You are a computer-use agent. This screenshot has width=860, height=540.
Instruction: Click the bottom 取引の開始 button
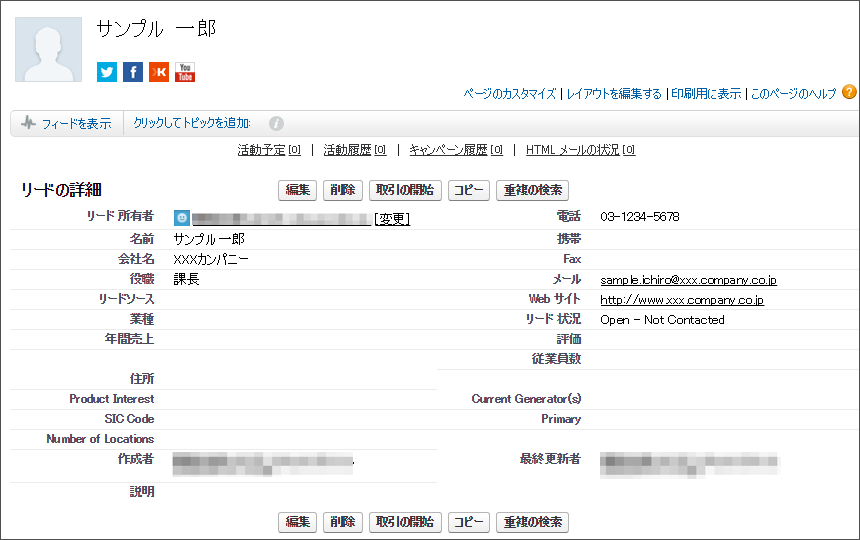click(405, 522)
